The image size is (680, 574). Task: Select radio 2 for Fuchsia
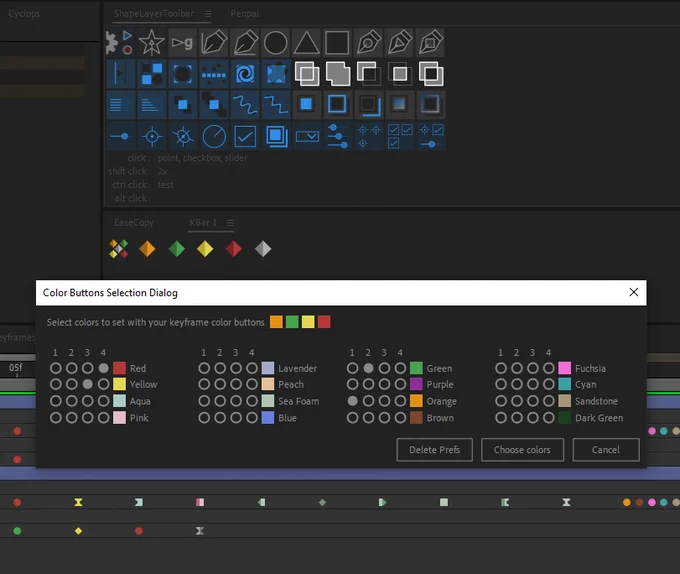[x=517, y=368]
